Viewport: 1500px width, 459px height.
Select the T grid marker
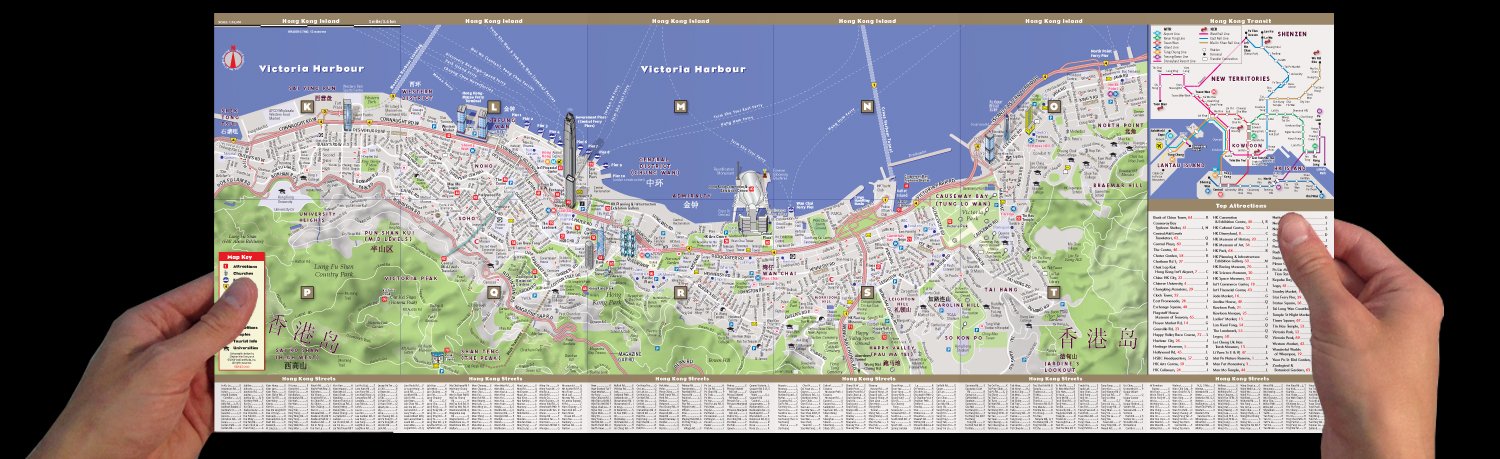pyautogui.click(x=1053, y=292)
